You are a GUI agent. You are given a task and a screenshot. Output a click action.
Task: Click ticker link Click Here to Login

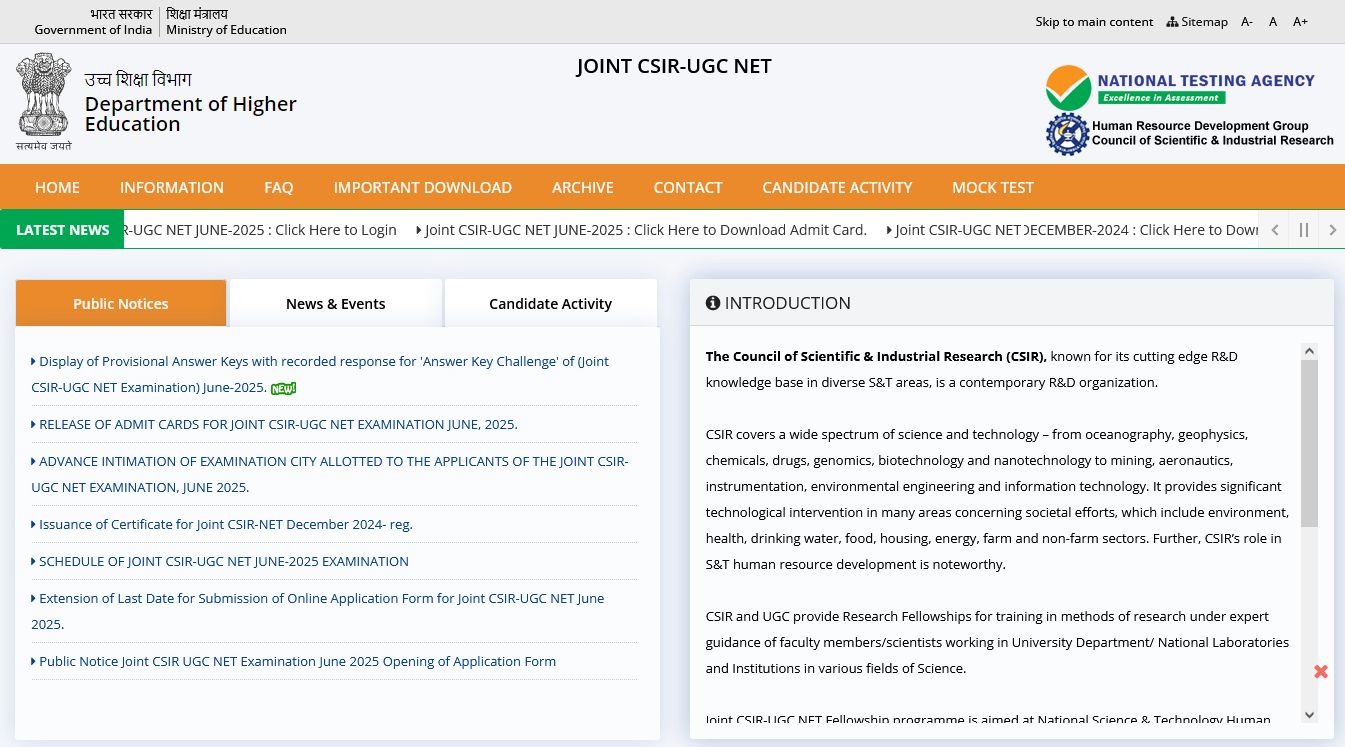click(x=262, y=230)
